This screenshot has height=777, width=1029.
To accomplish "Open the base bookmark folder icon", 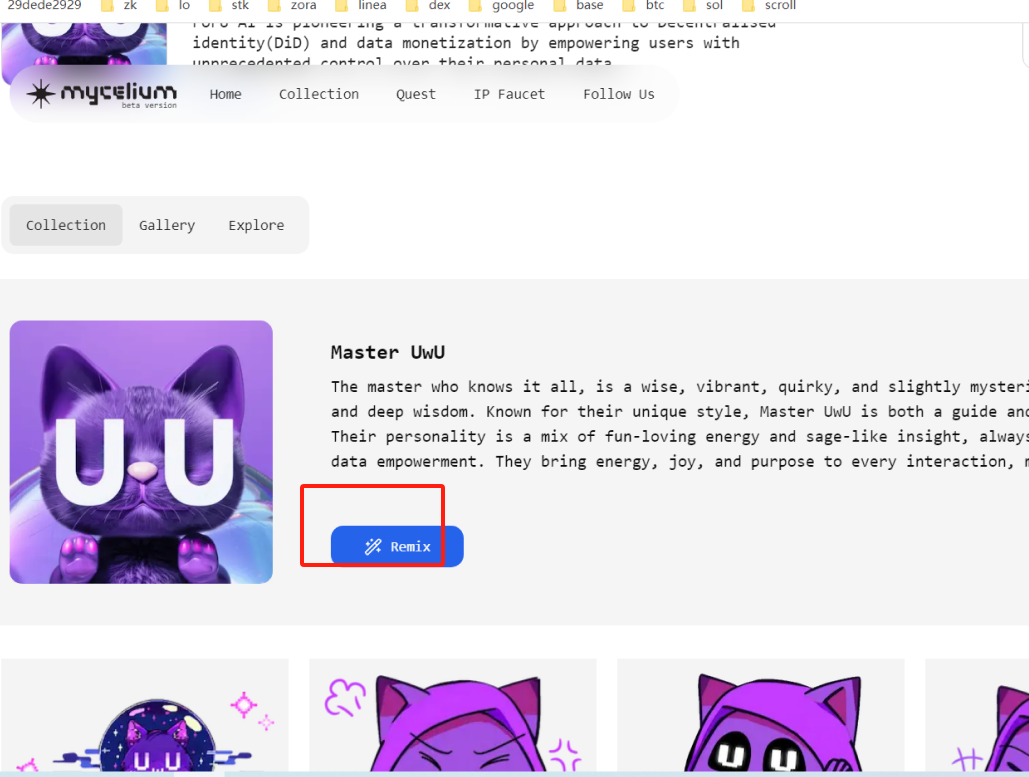I will point(560,5).
